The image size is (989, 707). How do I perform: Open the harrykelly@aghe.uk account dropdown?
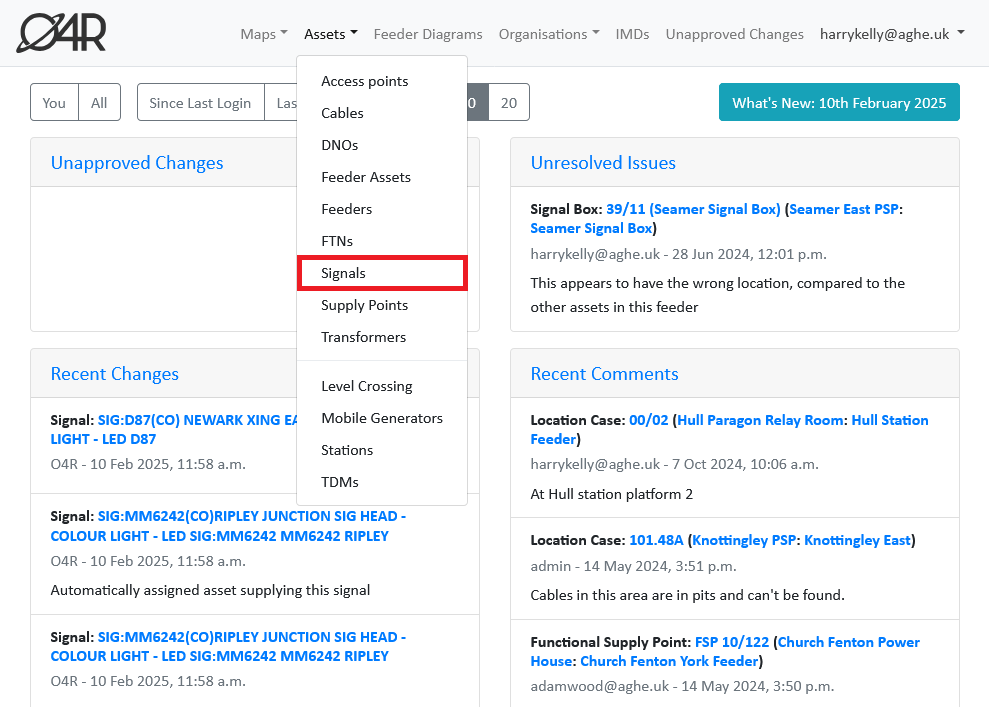click(892, 34)
